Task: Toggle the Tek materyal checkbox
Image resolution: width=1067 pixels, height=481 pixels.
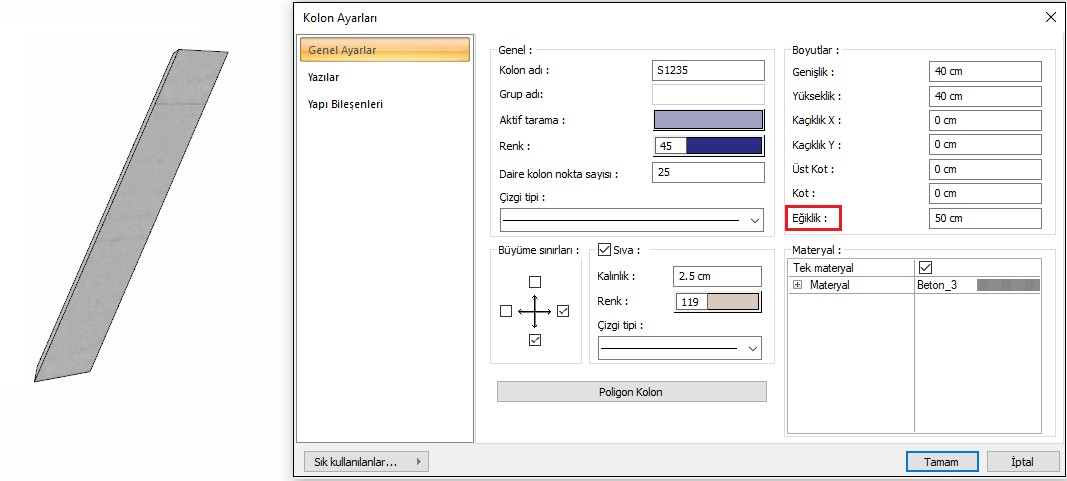Action: 925,268
